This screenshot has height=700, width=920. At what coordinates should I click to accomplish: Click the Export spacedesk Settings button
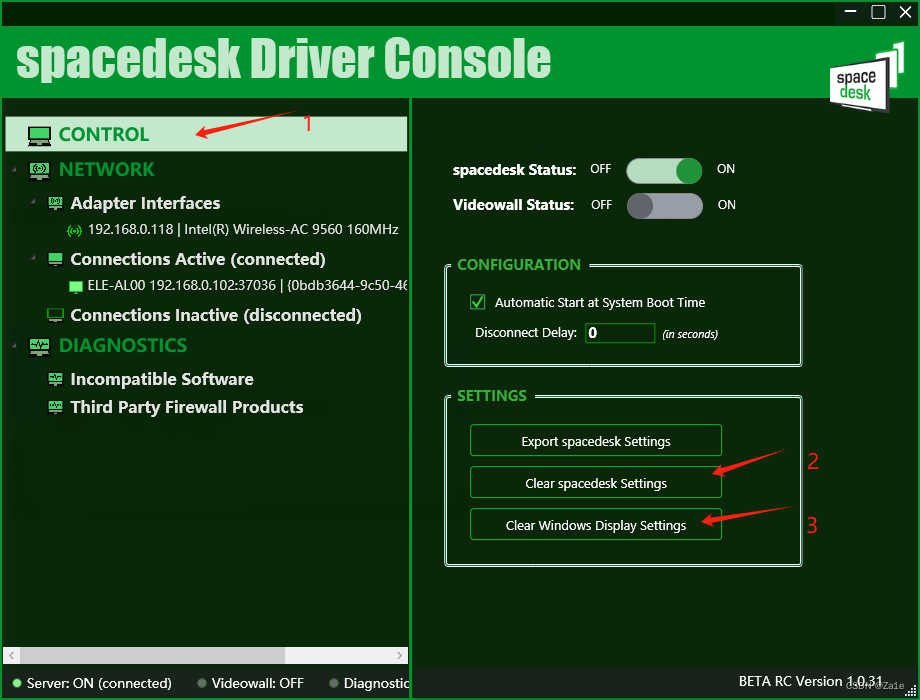point(596,441)
